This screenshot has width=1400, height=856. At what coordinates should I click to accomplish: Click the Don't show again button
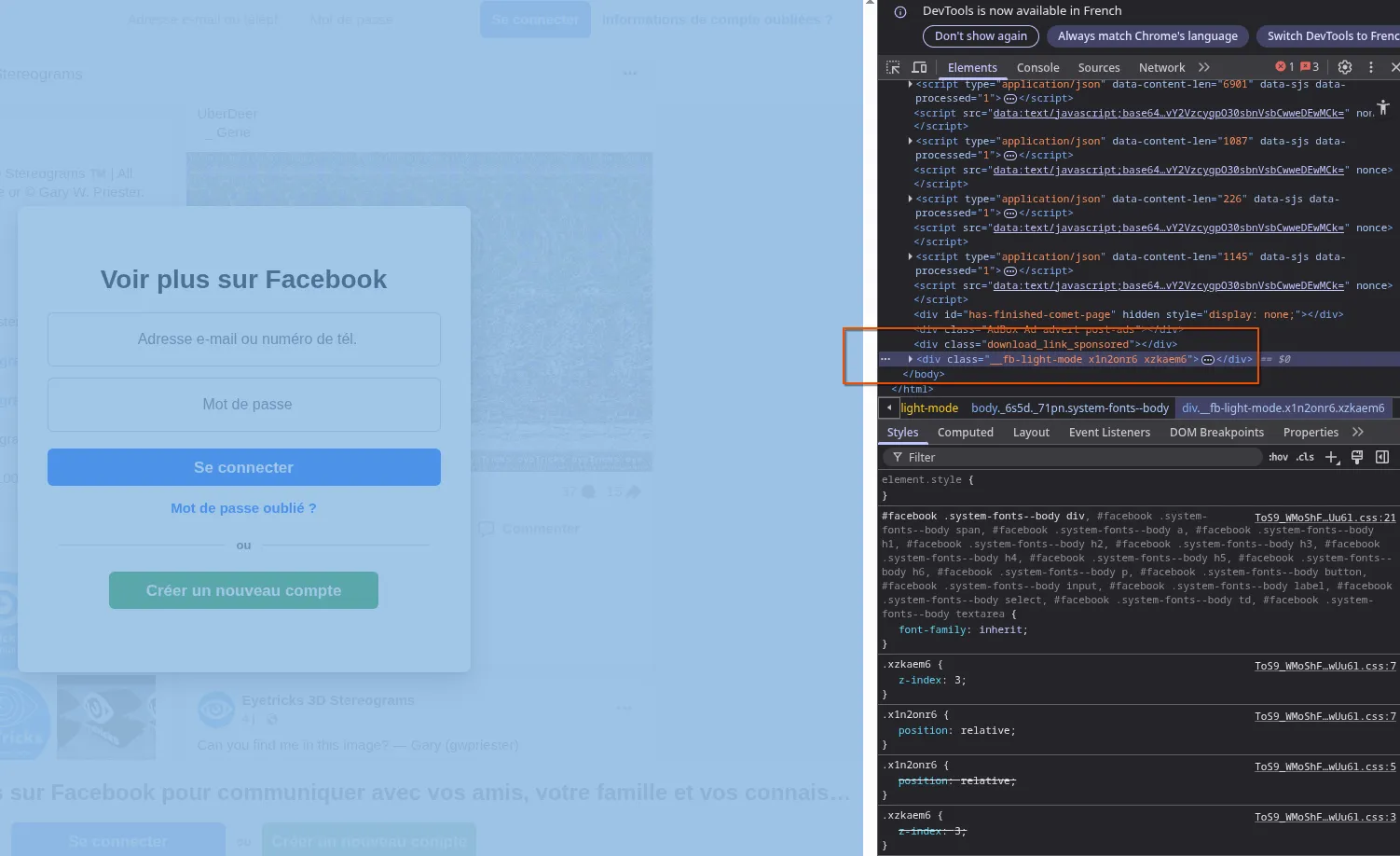click(981, 35)
